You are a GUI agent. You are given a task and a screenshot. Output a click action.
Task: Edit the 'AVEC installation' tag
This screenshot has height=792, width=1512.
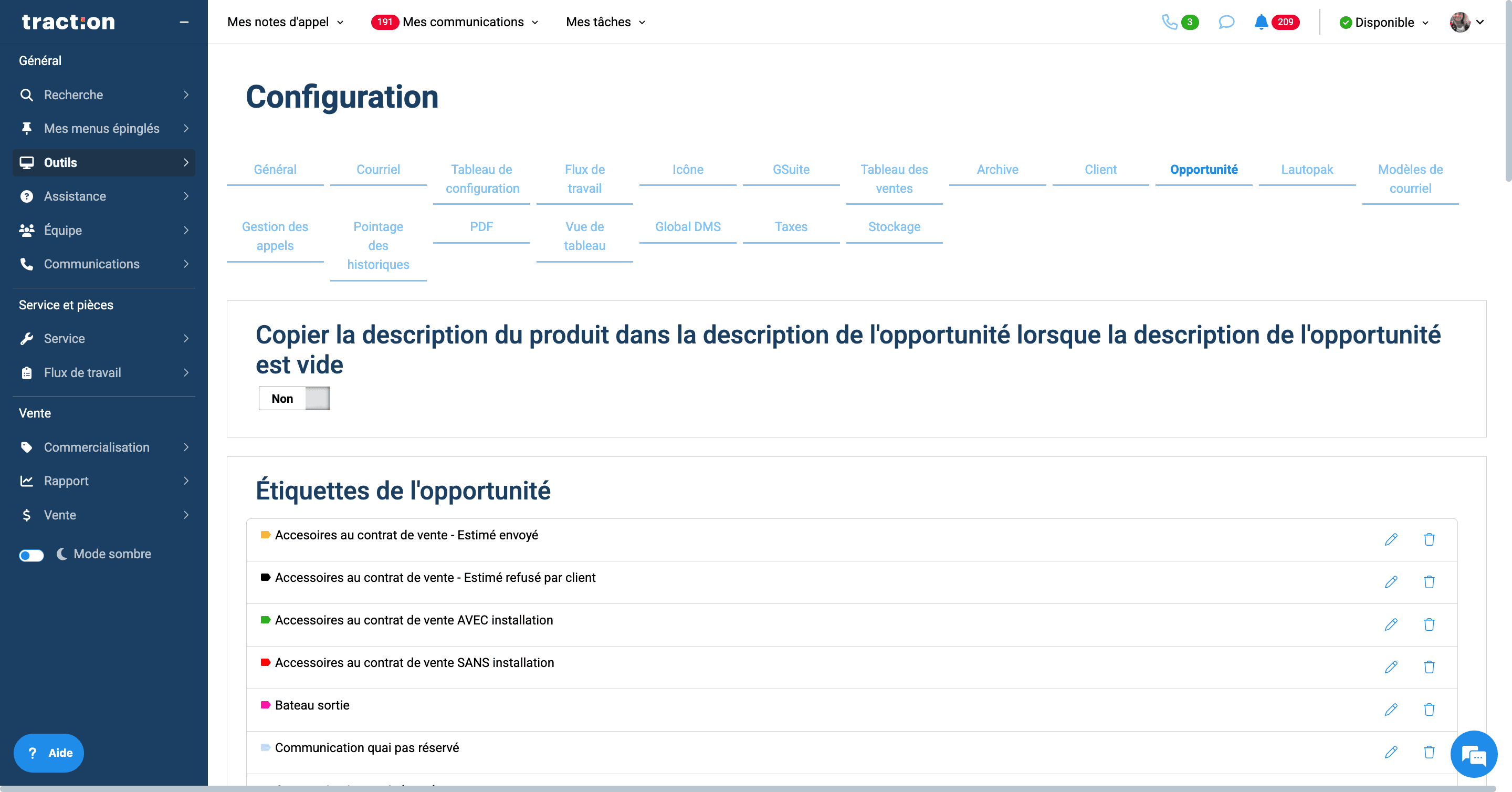click(x=1391, y=624)
